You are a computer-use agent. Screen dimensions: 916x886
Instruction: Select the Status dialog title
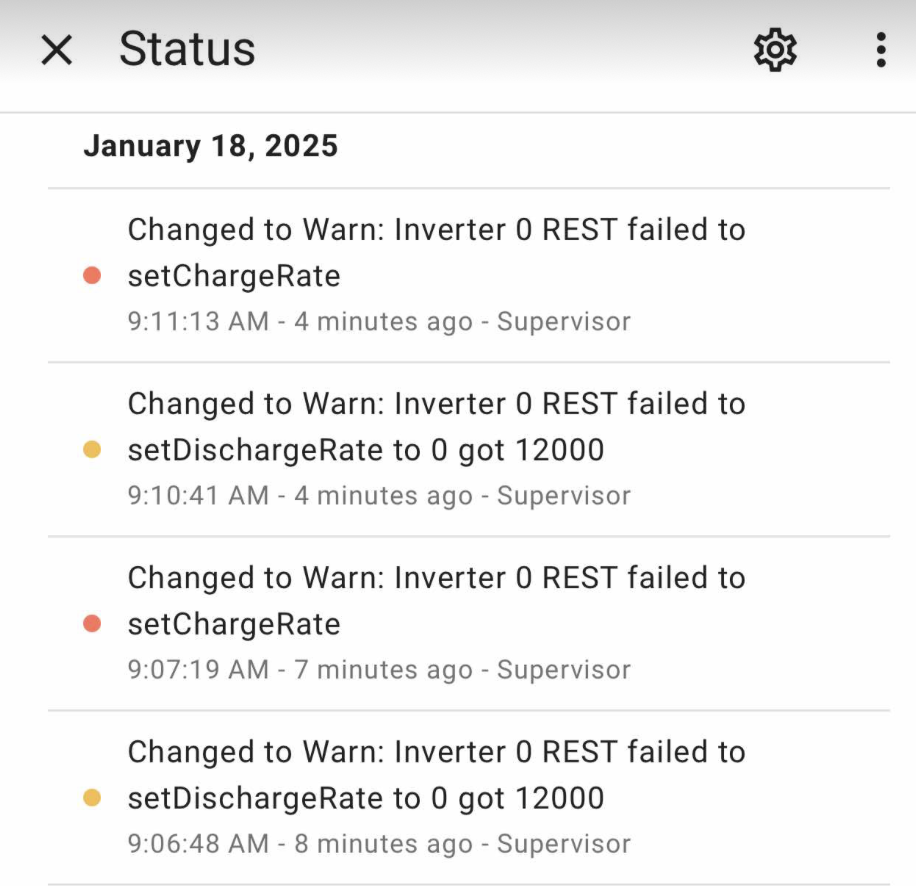pos(187,48)
